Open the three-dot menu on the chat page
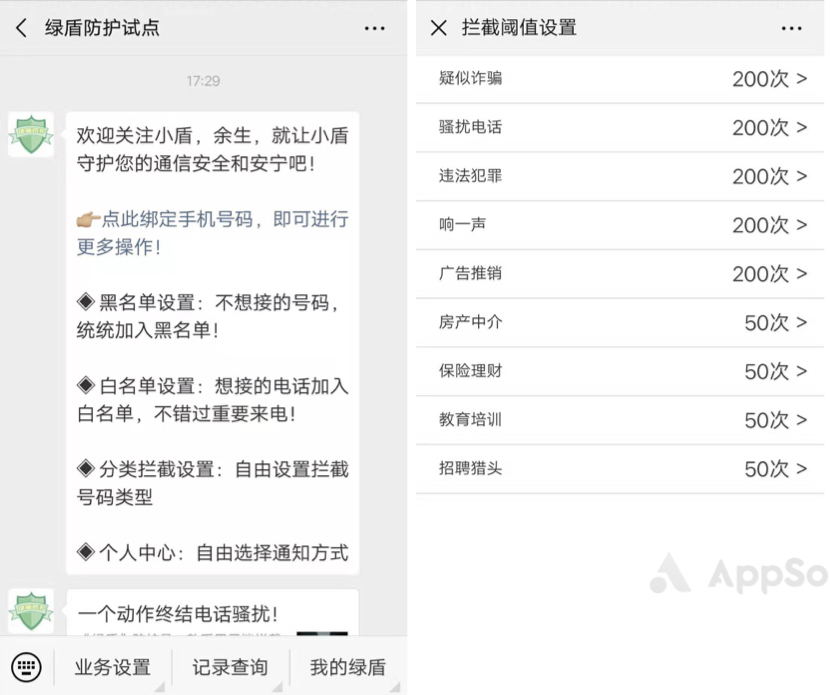This screenshot has width=830, height=695. pyautogui.click(x=375, y=29)
